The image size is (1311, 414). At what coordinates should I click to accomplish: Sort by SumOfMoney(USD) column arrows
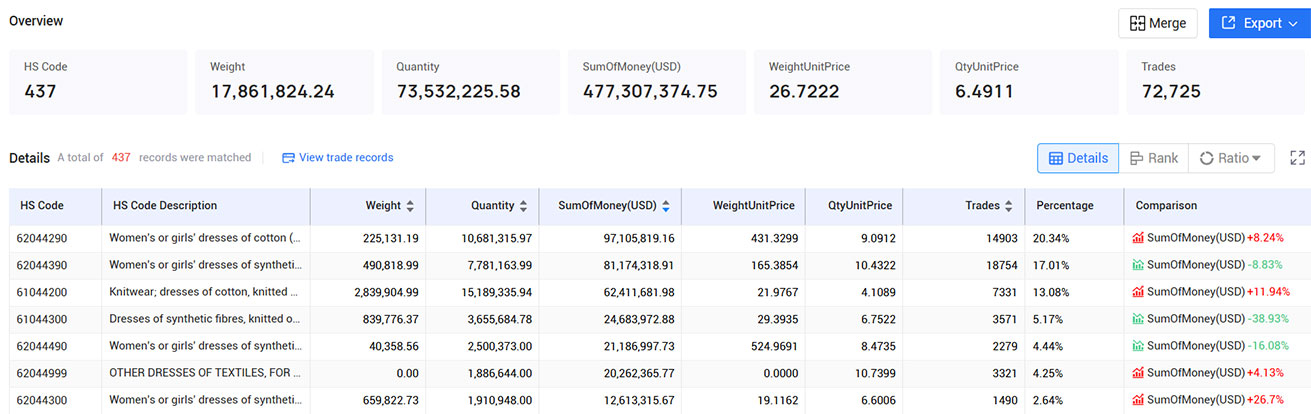[665, 206]
